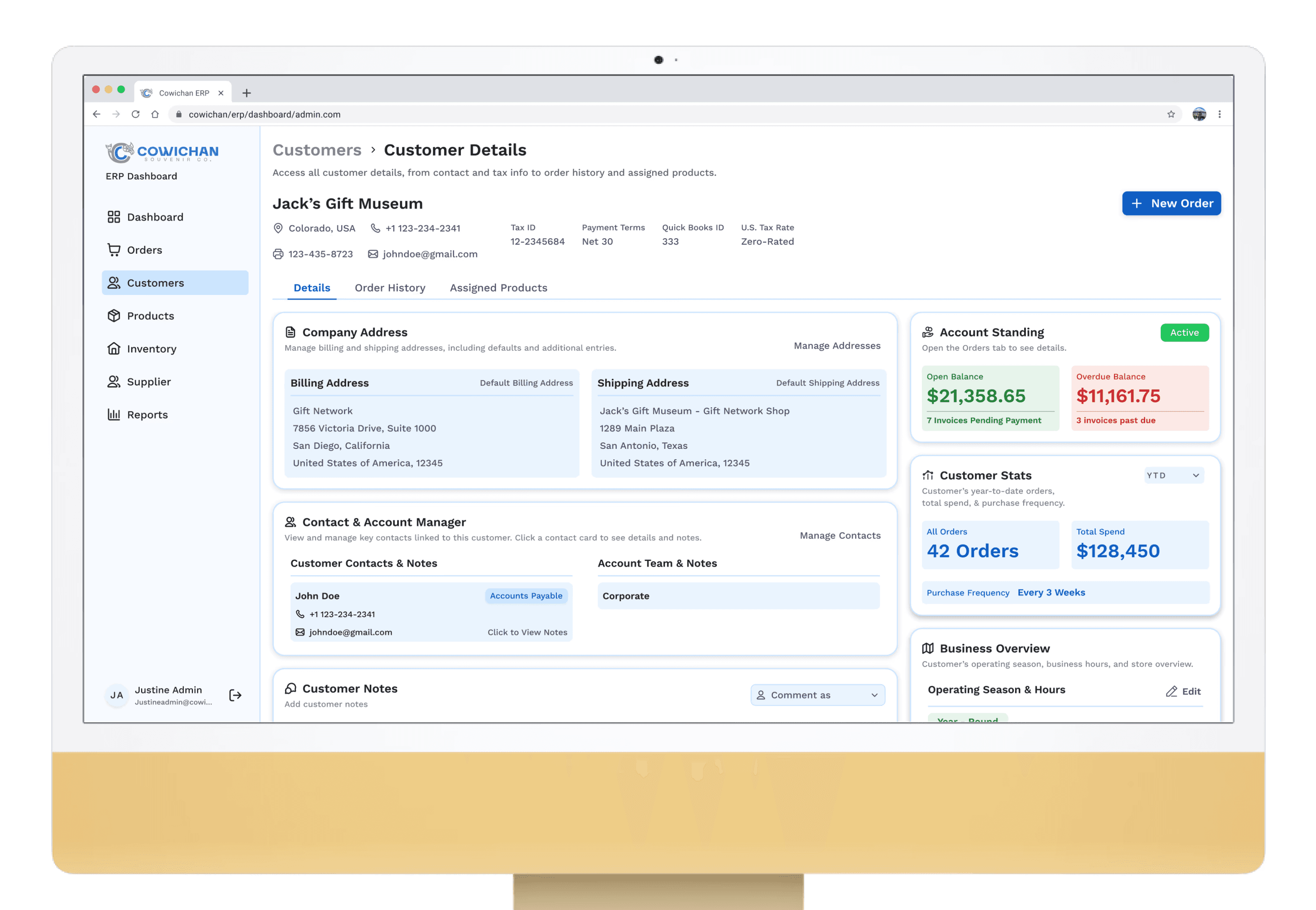The width and height of the screenshot is (1316, 910).
Task: Click the logout icon beside Justine Admin
Action: click(235, 695)
